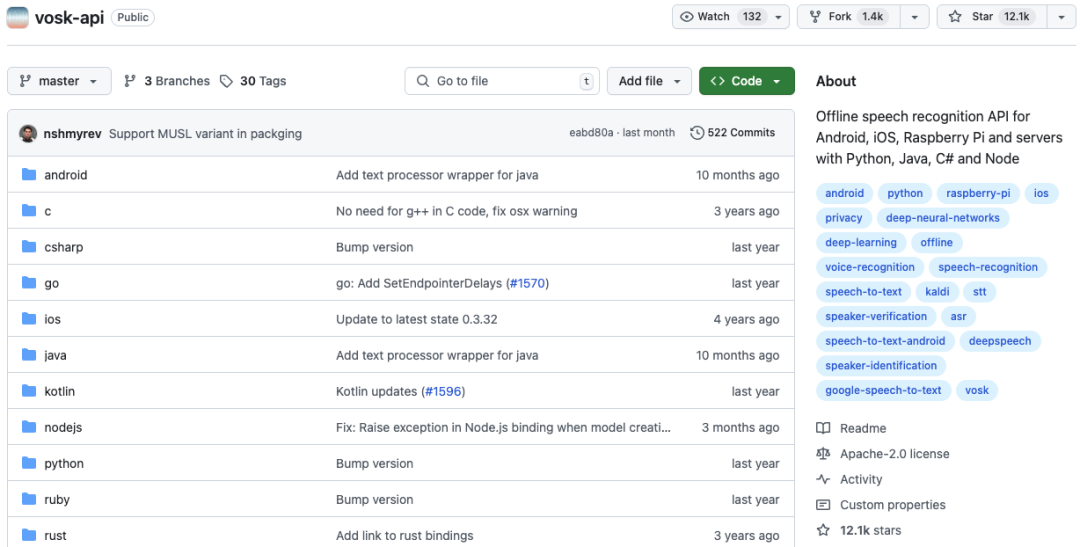Click the Activity pulse icon
Screen dimensions: 1080x547
pyautogui.click(x=823, y=480)
